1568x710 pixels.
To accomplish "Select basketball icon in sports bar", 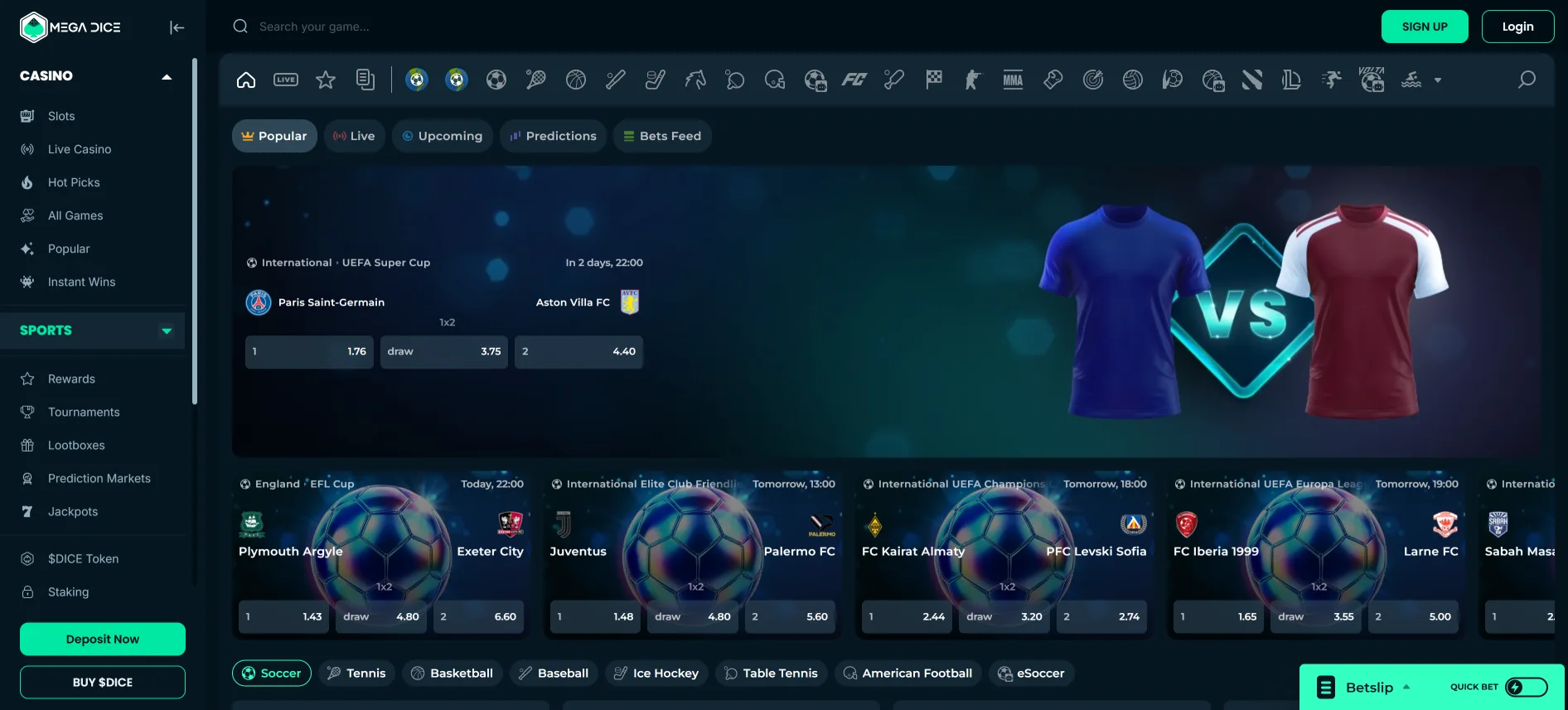I will (x=576, y=80).
